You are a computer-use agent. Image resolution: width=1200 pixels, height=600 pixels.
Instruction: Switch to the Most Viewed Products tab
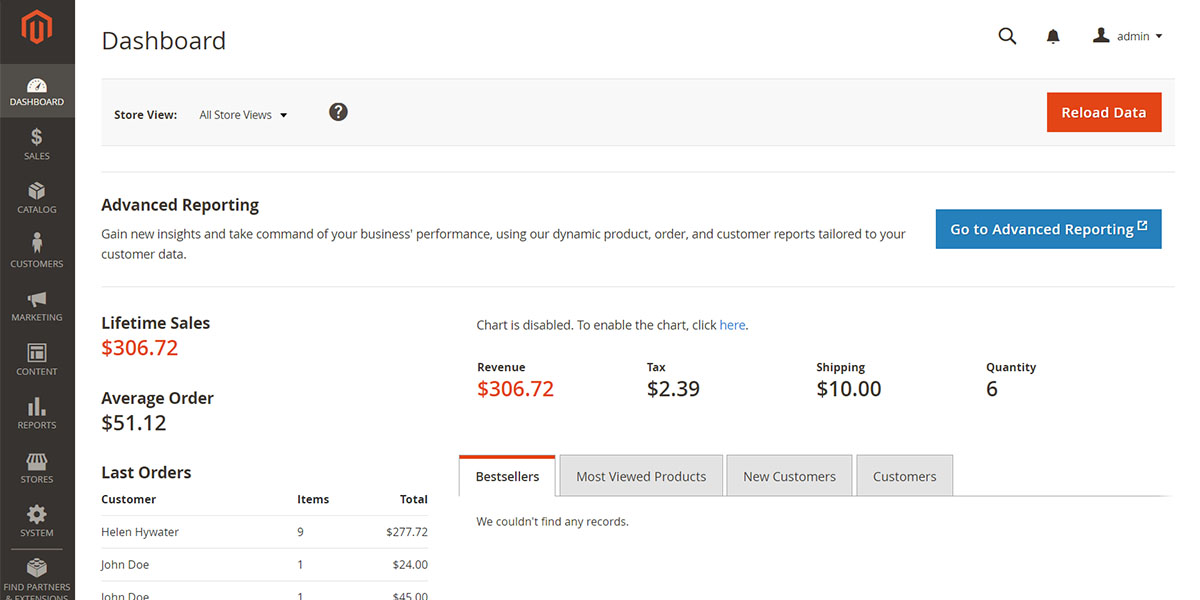[641, 476]
